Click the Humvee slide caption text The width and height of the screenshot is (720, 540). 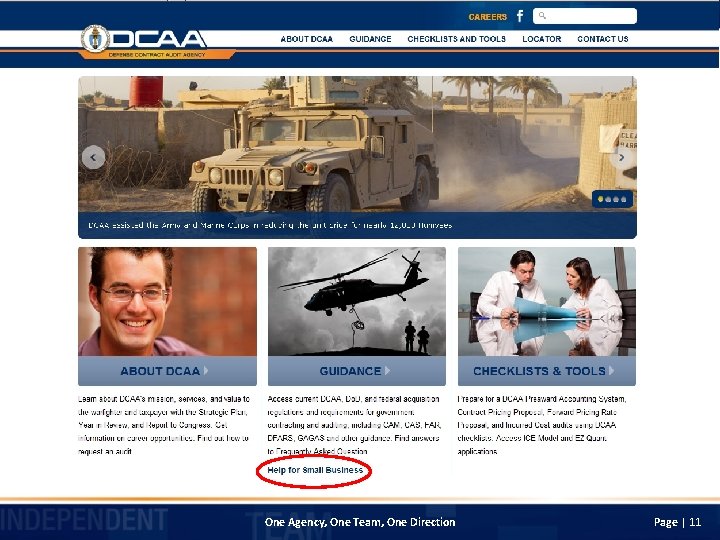click(x=270, y=225)
